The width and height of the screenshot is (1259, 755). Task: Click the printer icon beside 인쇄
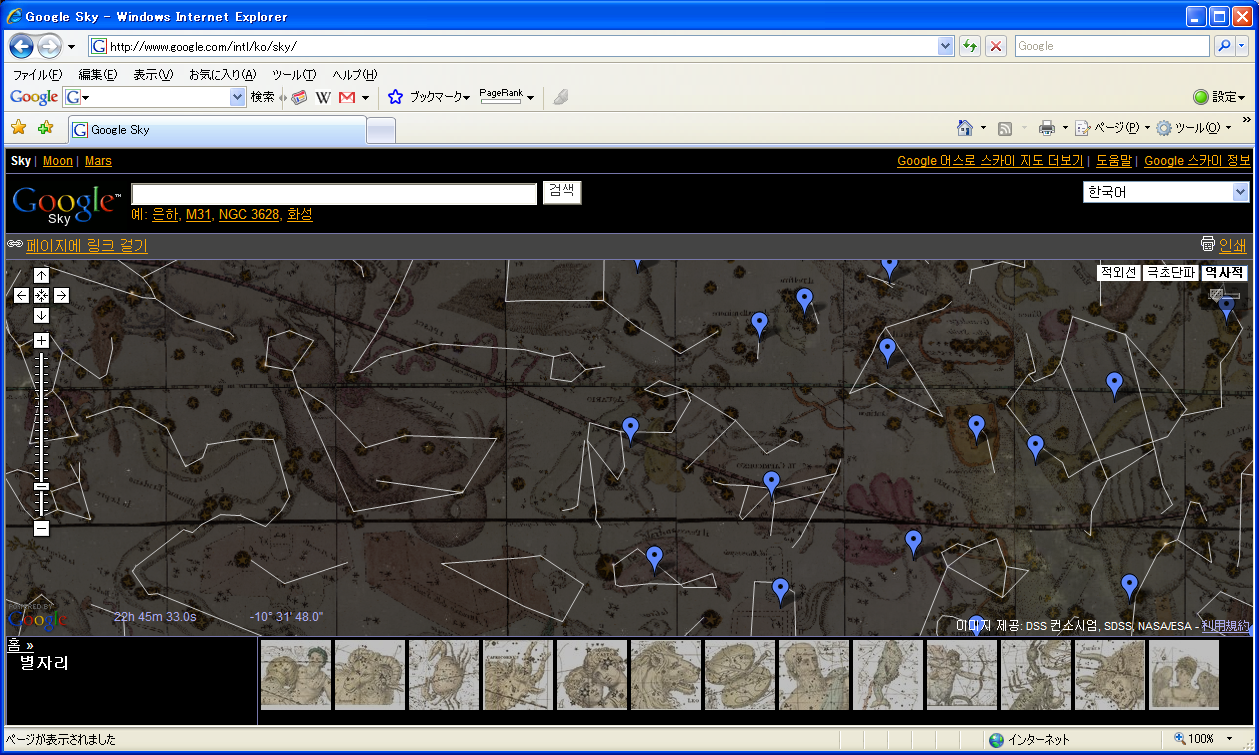pos(1207,244)
